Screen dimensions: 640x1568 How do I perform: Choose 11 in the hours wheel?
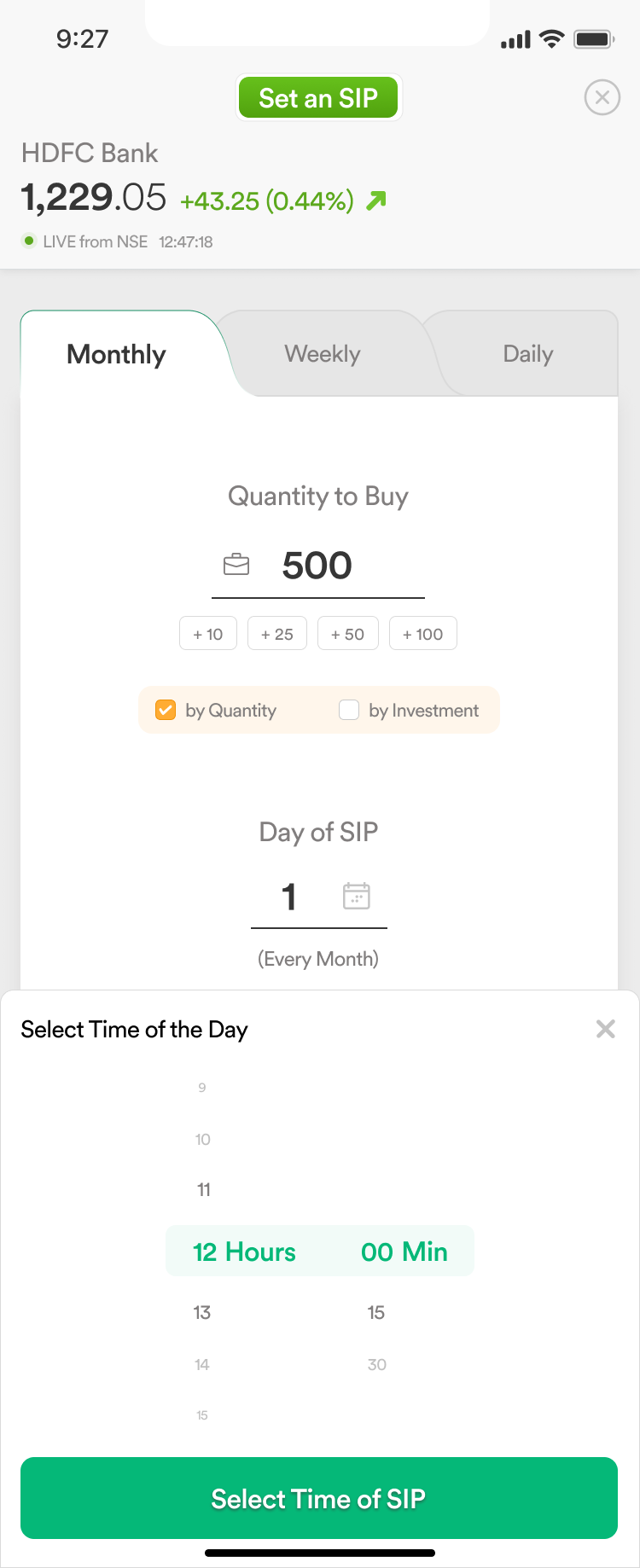(x=204, y=1189)
